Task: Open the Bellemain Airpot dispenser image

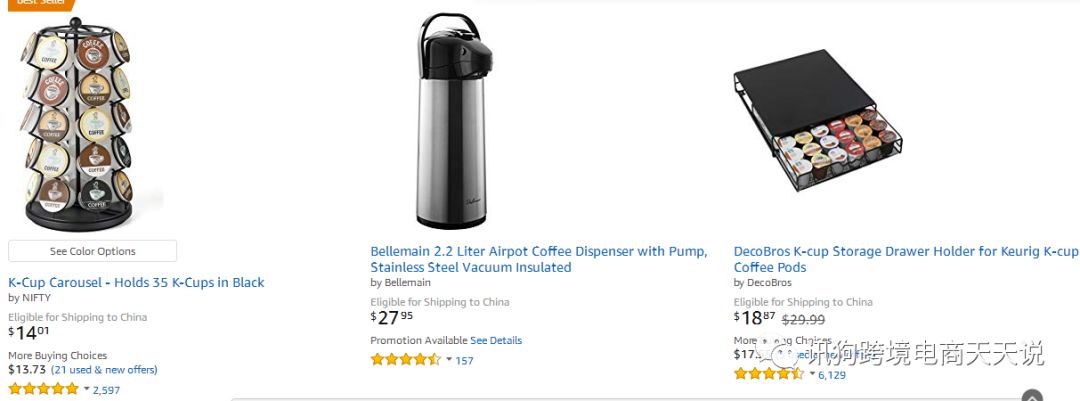Action: (x=450, y=120)
